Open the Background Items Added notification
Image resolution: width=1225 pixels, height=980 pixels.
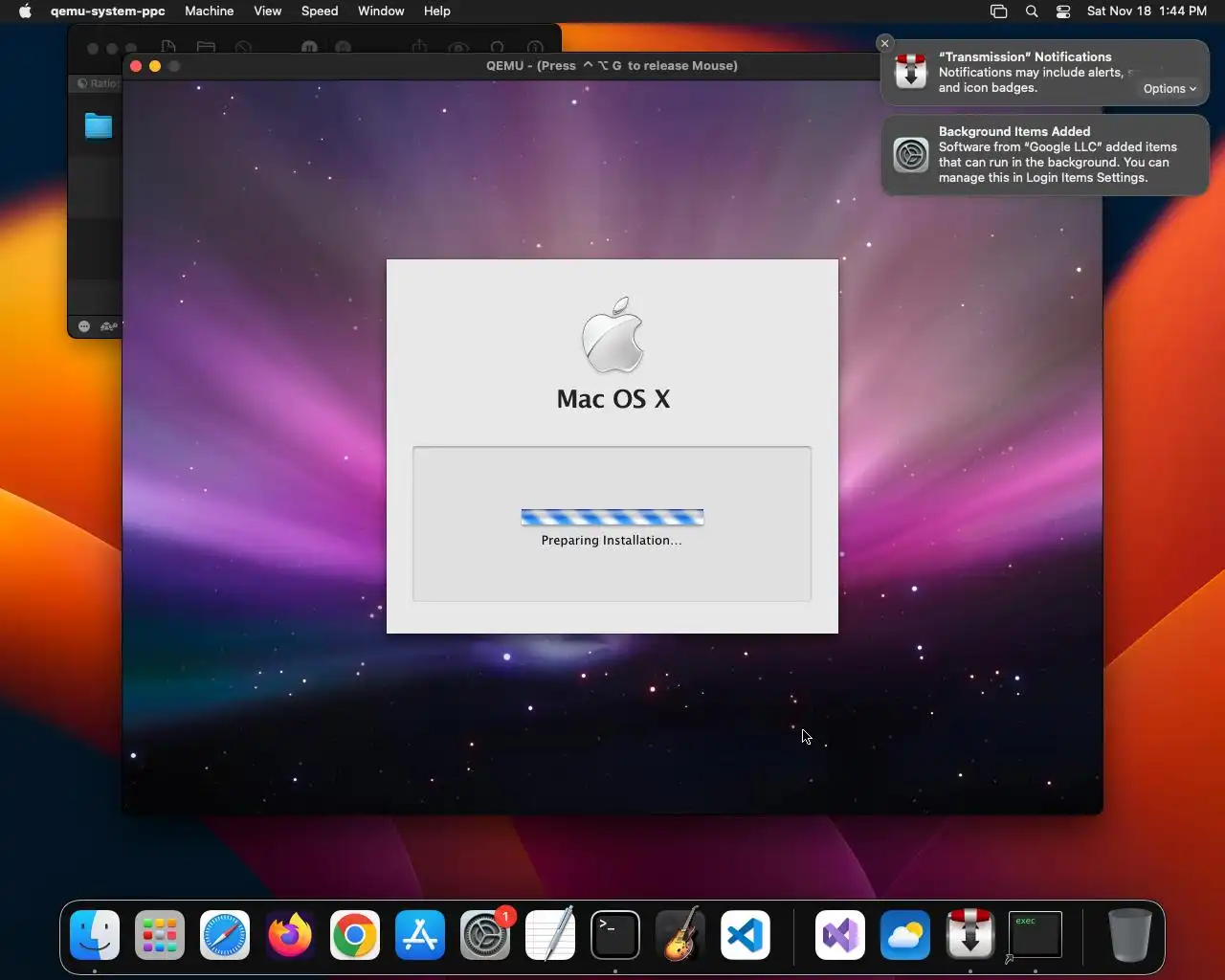click(x=1045, y=155)
